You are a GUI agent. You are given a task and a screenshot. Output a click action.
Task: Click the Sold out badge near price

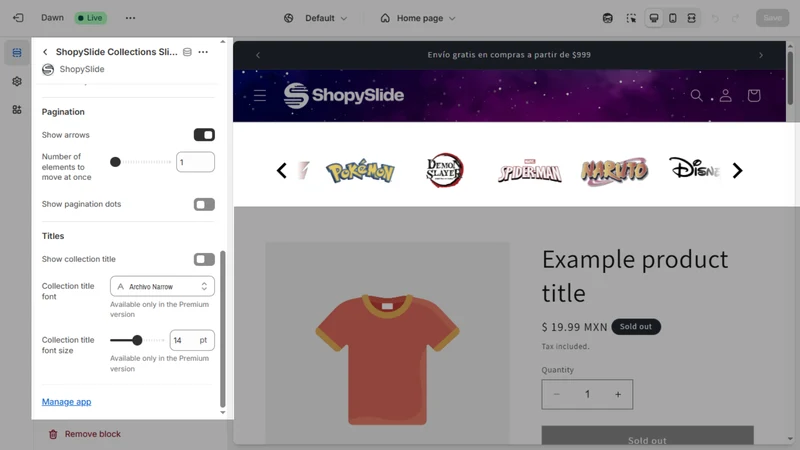point(636,327)
